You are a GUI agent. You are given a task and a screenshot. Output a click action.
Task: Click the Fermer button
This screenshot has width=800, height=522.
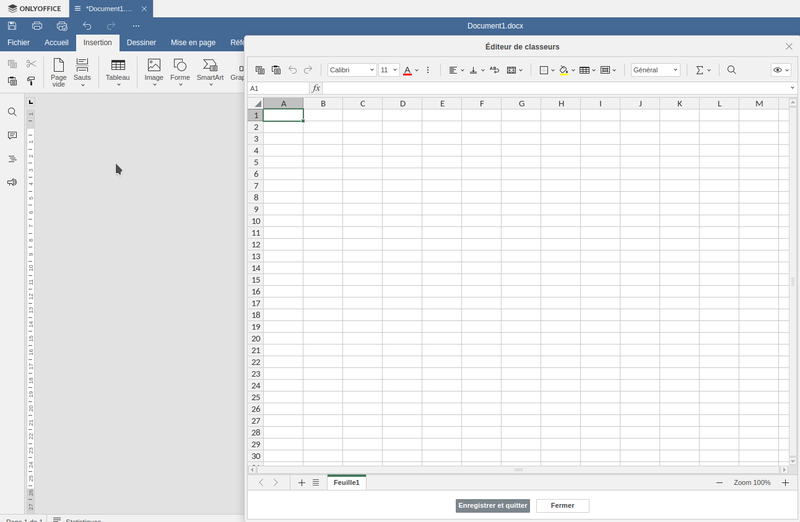tap(562, 506)
